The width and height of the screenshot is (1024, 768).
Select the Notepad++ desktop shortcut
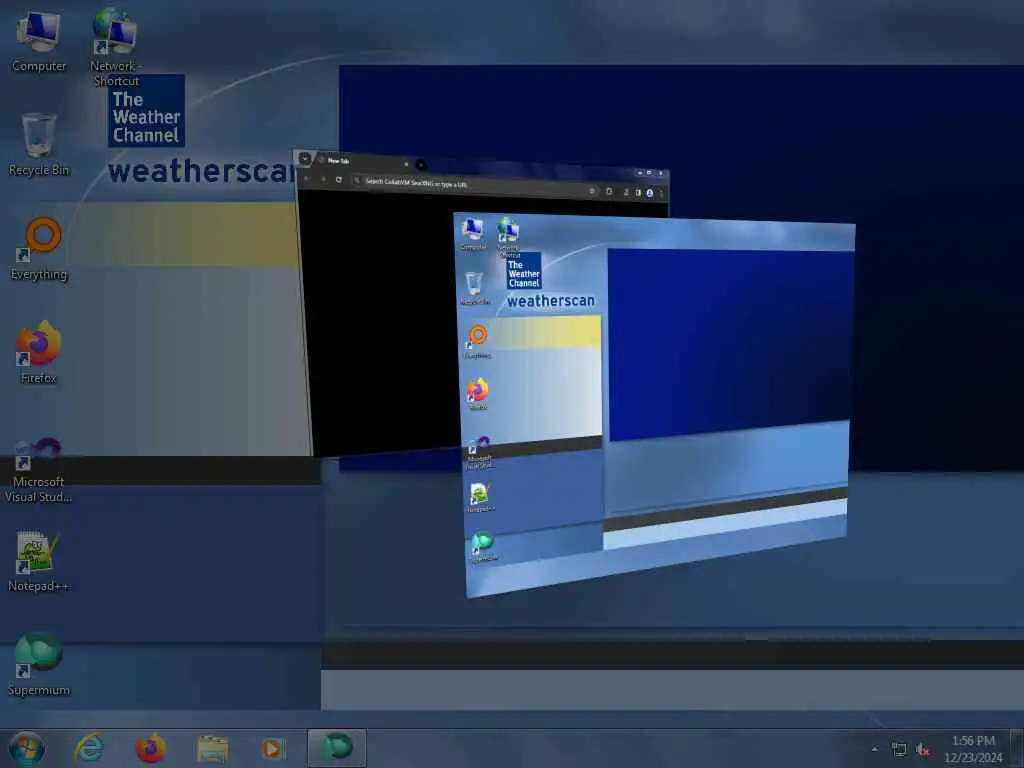[39, 561]
